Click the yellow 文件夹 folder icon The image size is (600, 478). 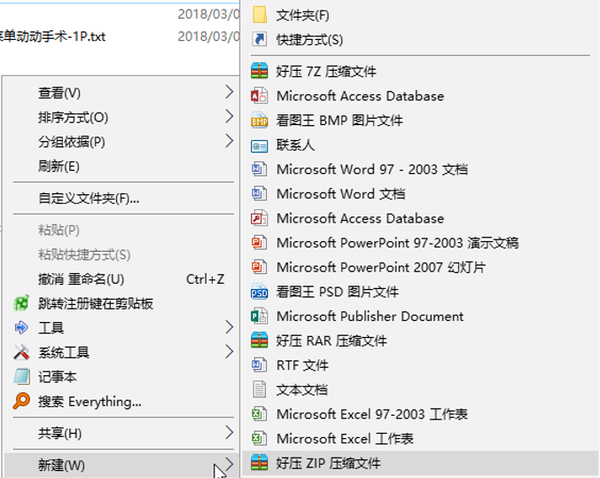[260, 15]
